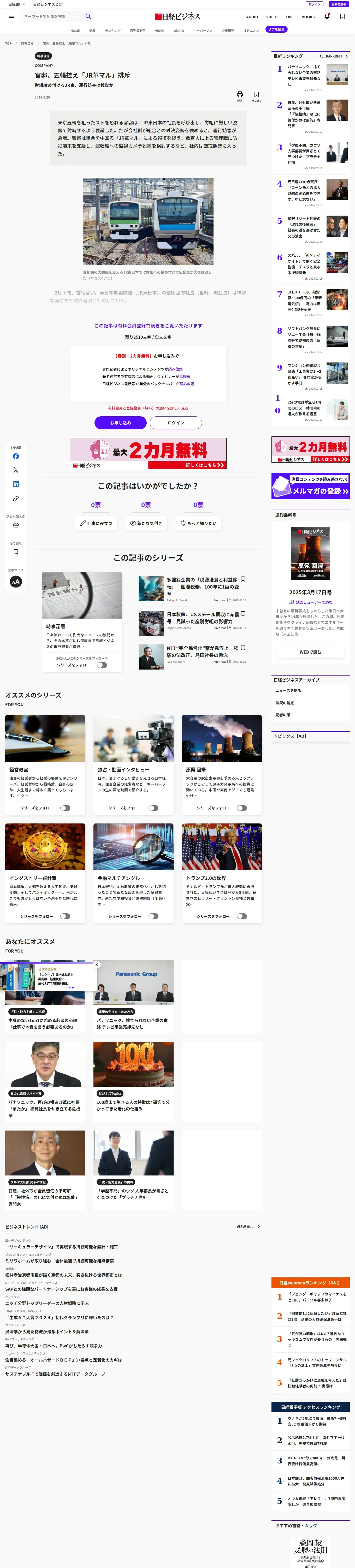
Task: Click the search magnifier icon
Action: pos(88,16)
